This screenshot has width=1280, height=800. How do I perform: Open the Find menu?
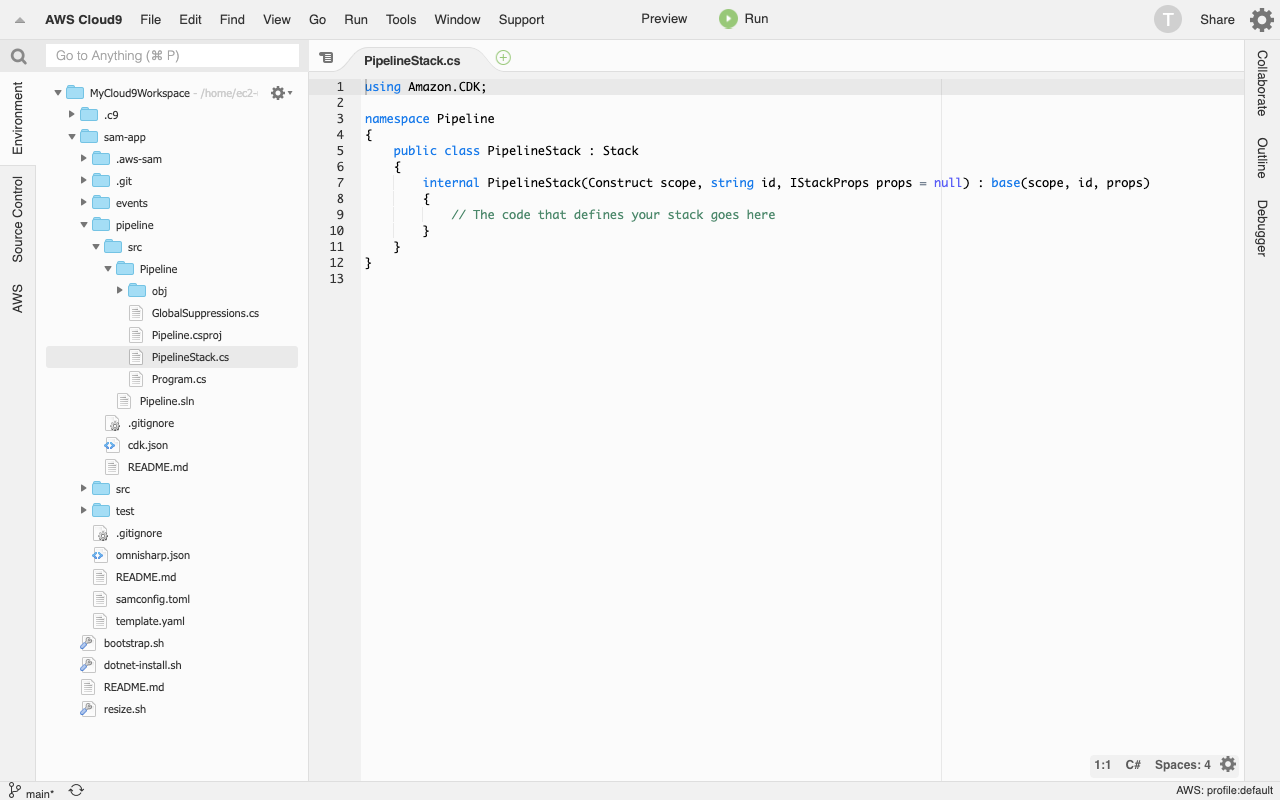(232, 19)
